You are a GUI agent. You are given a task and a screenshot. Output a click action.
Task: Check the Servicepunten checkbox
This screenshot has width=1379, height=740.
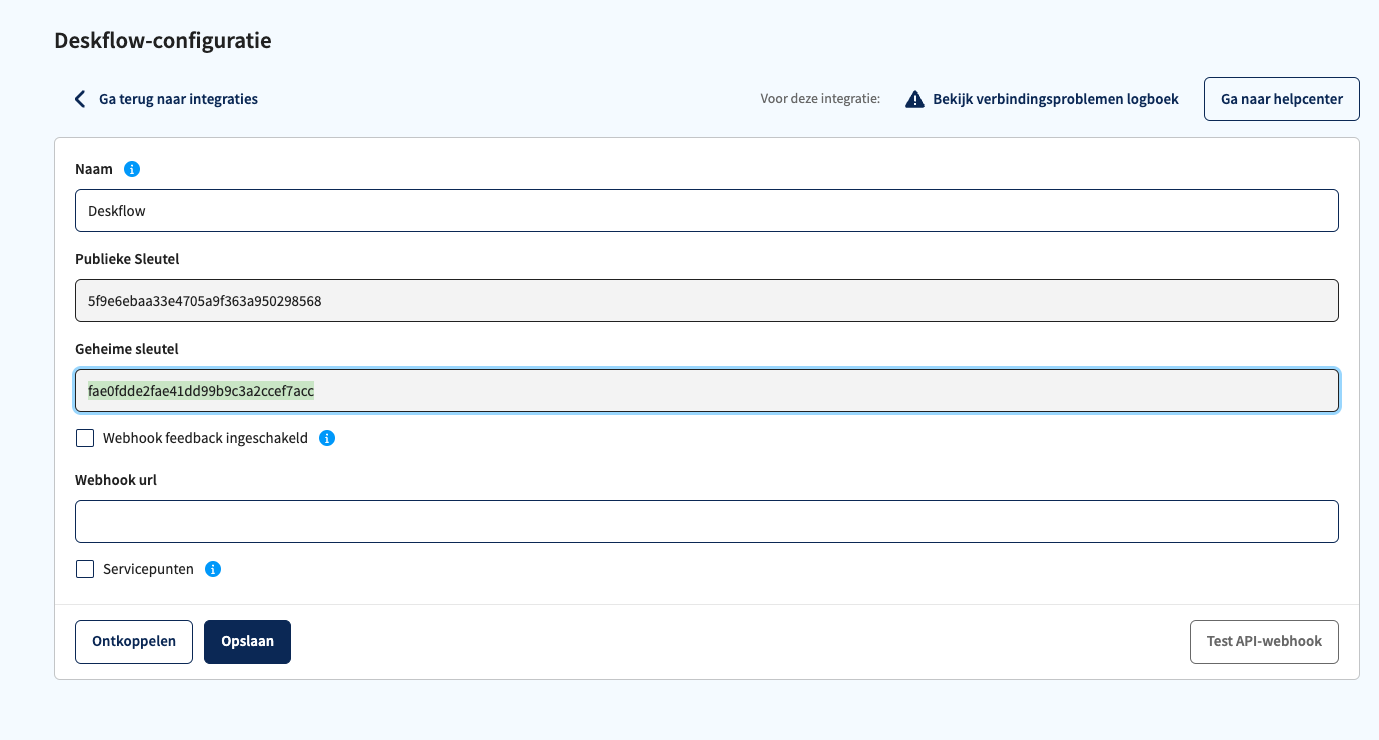(x=85, y=568)
